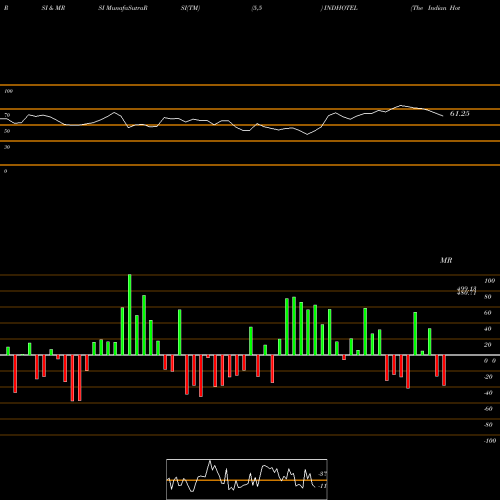Click the RSI value 61.25 label
Screen dimensions: 500x500
point(459,114)
